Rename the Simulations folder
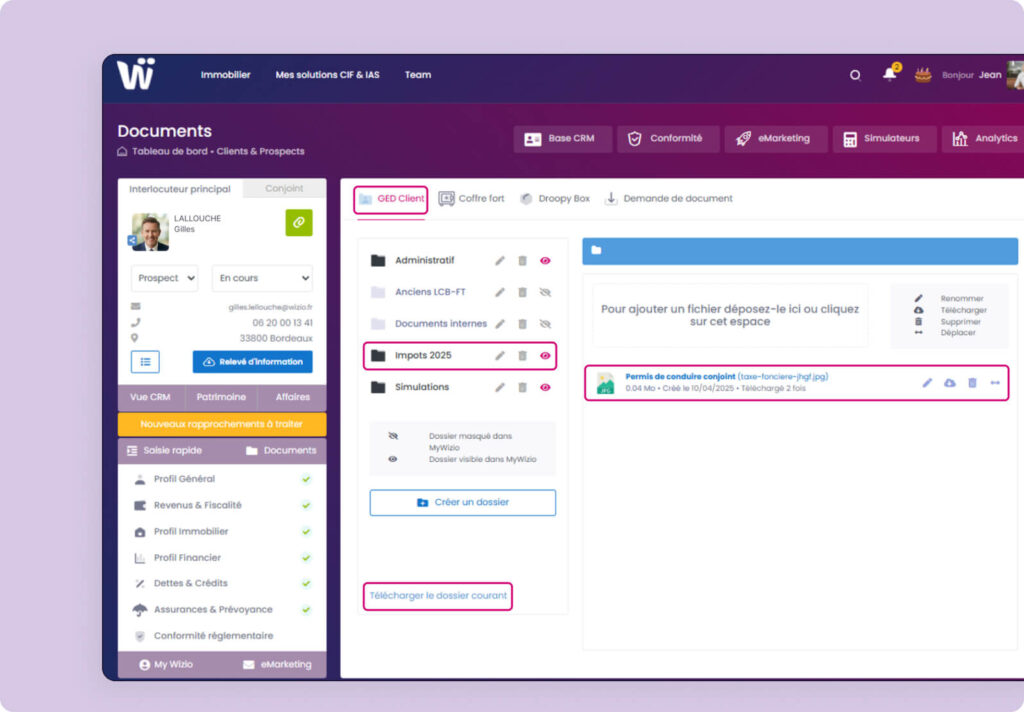The height and width of the screenshot is (712, 1024). click(x=500, y=387)
